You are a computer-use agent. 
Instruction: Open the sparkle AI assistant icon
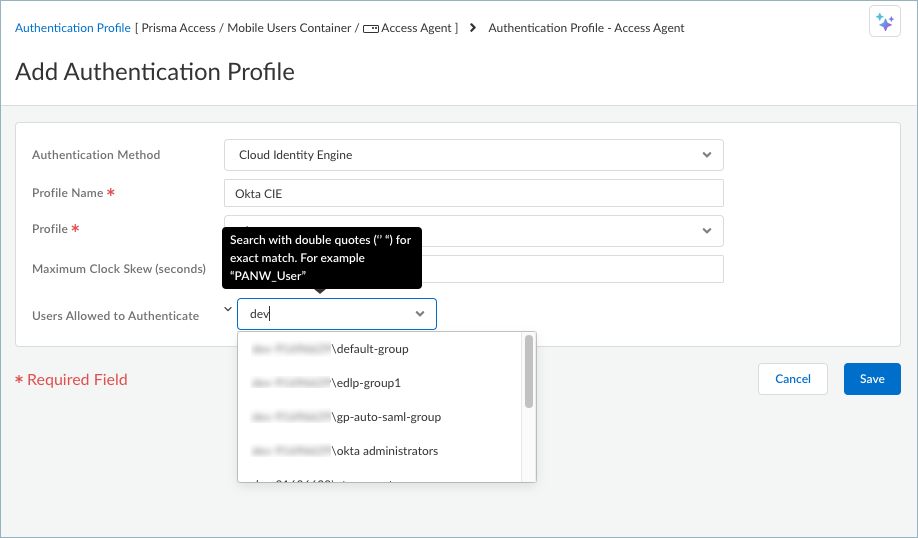(885, 22)
